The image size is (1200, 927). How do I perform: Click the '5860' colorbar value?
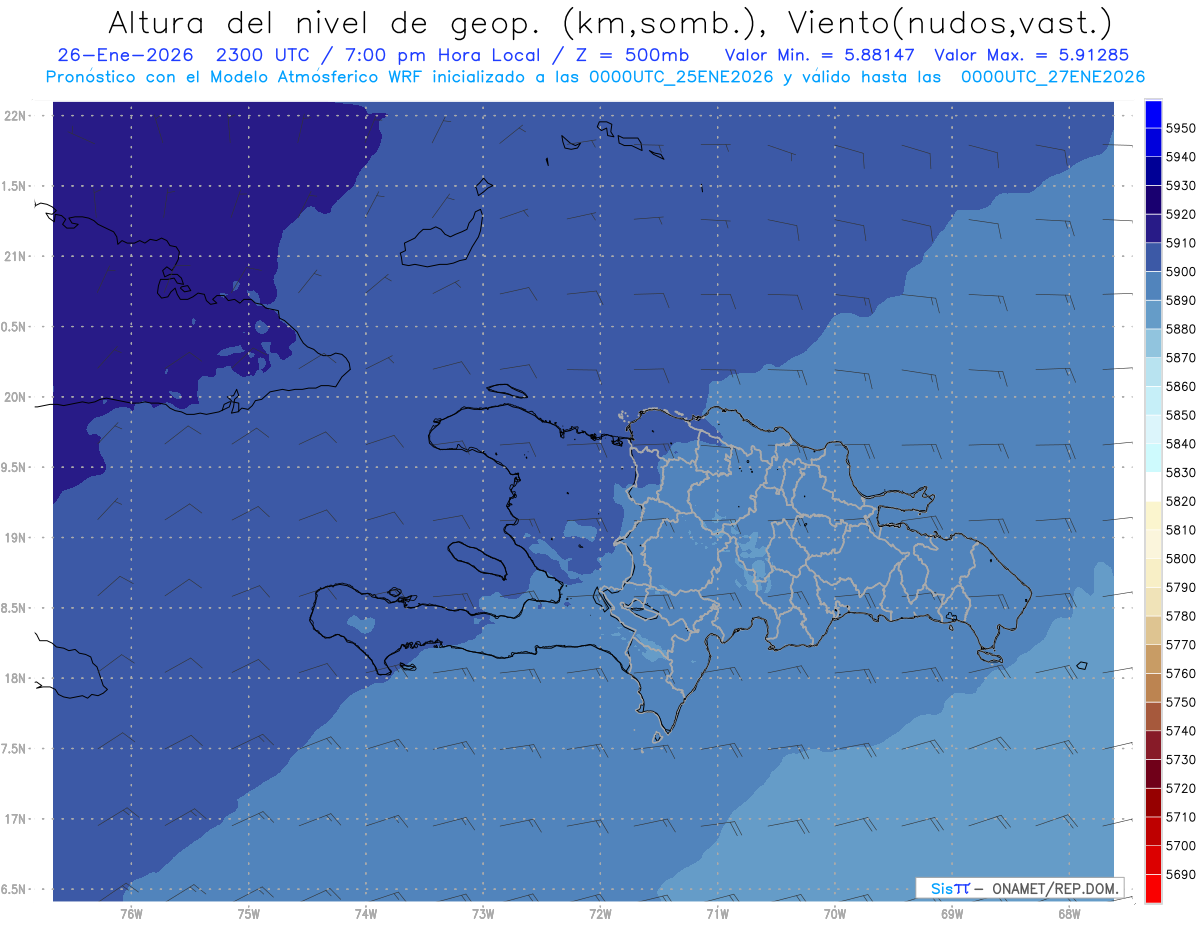[x=1180, y=386]
